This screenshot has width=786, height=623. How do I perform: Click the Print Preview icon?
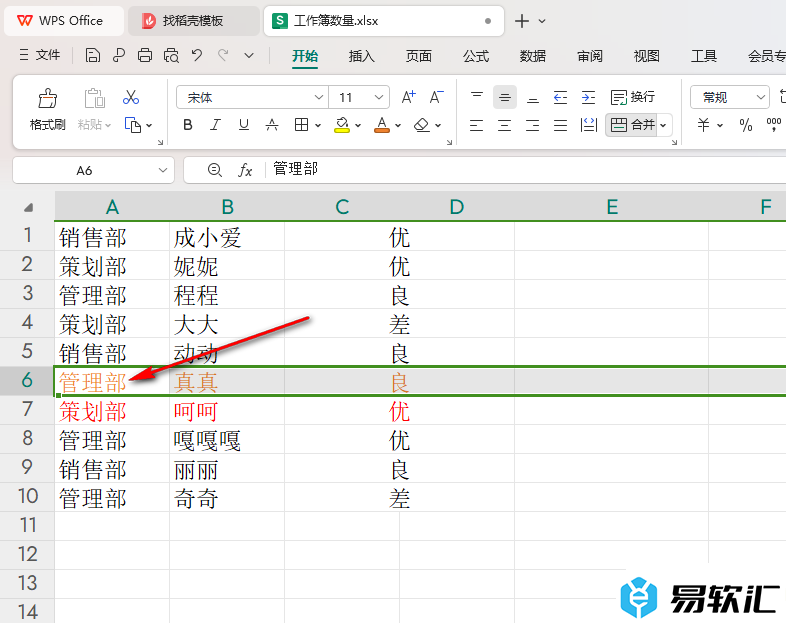171,55
